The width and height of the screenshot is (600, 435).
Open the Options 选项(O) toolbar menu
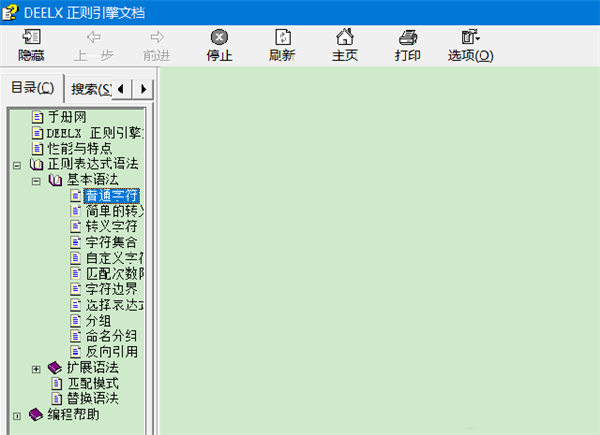[x=470, y=45]
